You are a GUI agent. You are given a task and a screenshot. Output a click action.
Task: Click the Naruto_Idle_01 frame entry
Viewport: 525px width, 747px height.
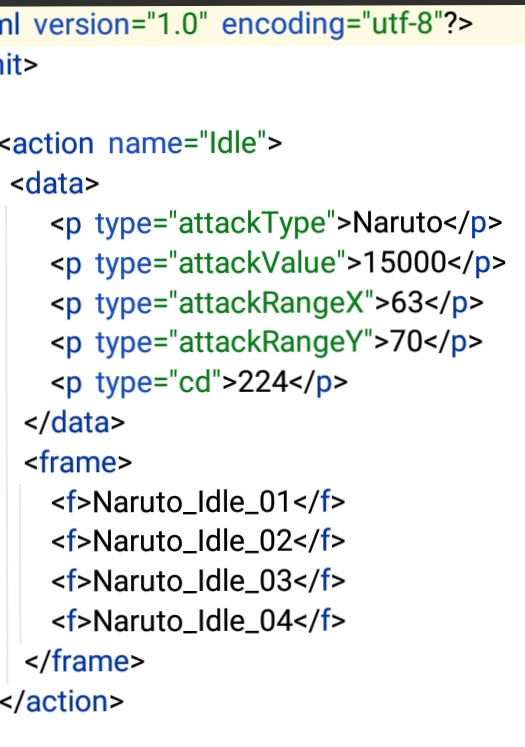click(192, 502)
